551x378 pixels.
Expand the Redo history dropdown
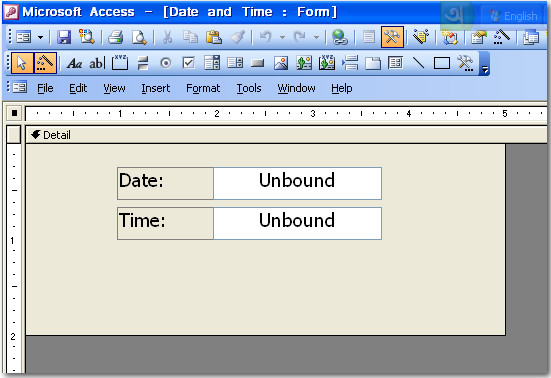point(316,37)
